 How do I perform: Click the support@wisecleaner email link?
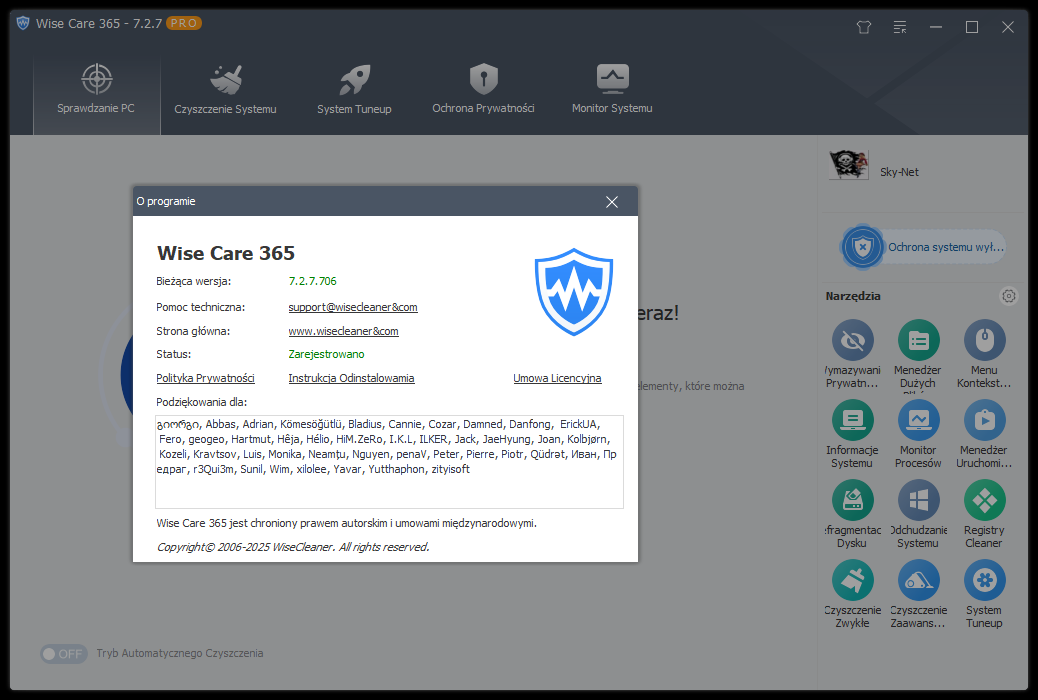click(x=353, y=307)
